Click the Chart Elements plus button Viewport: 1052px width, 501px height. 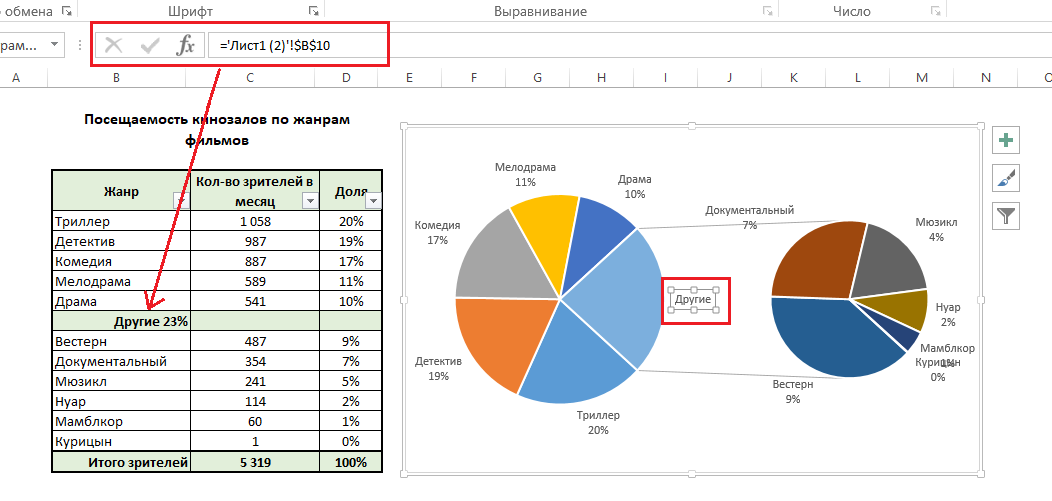(x=1006, y=140)
